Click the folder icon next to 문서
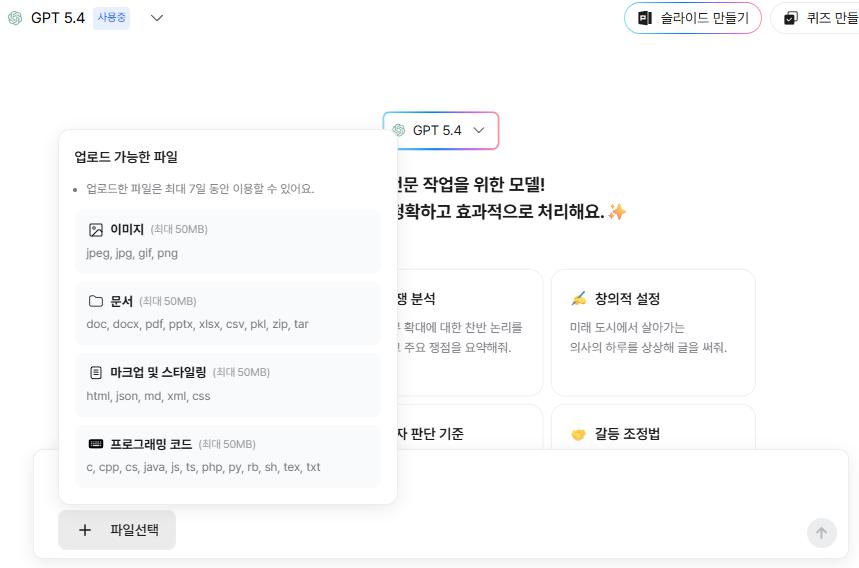Image resolution: width=859 pixels, height=568 pixels. pyautogui.click(x=96, y=301)
